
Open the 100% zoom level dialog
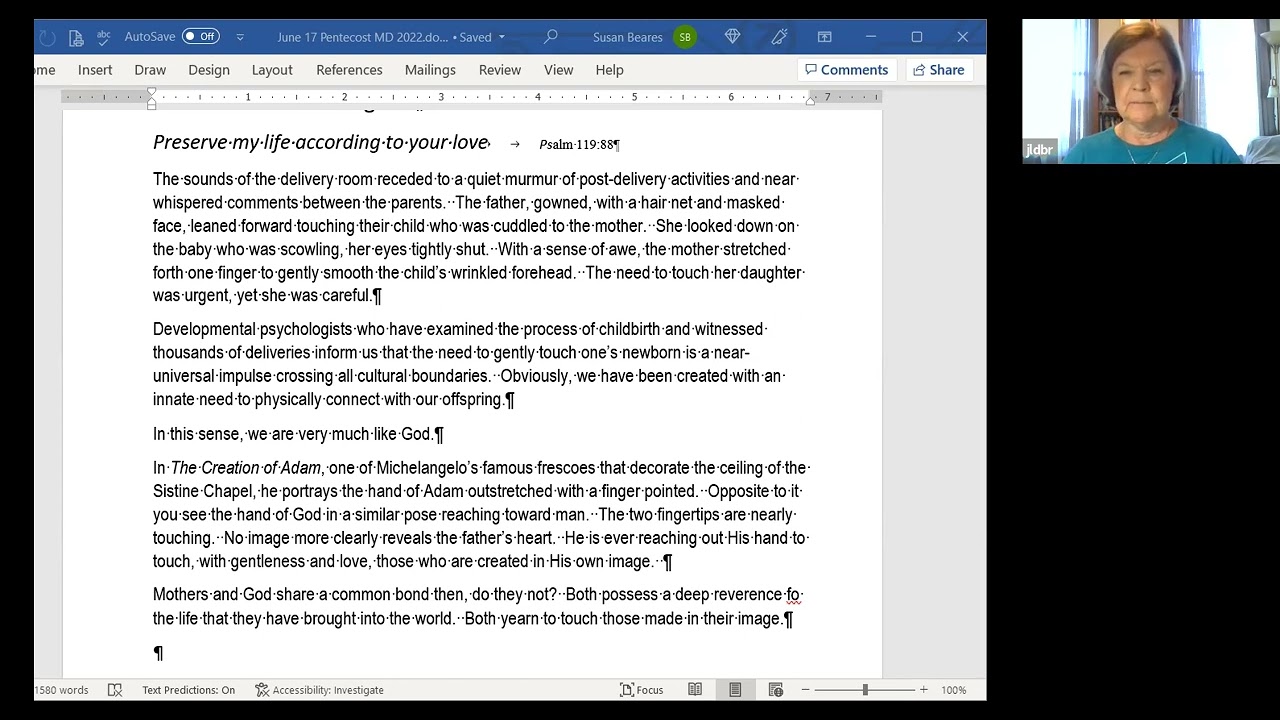point(954,690)
